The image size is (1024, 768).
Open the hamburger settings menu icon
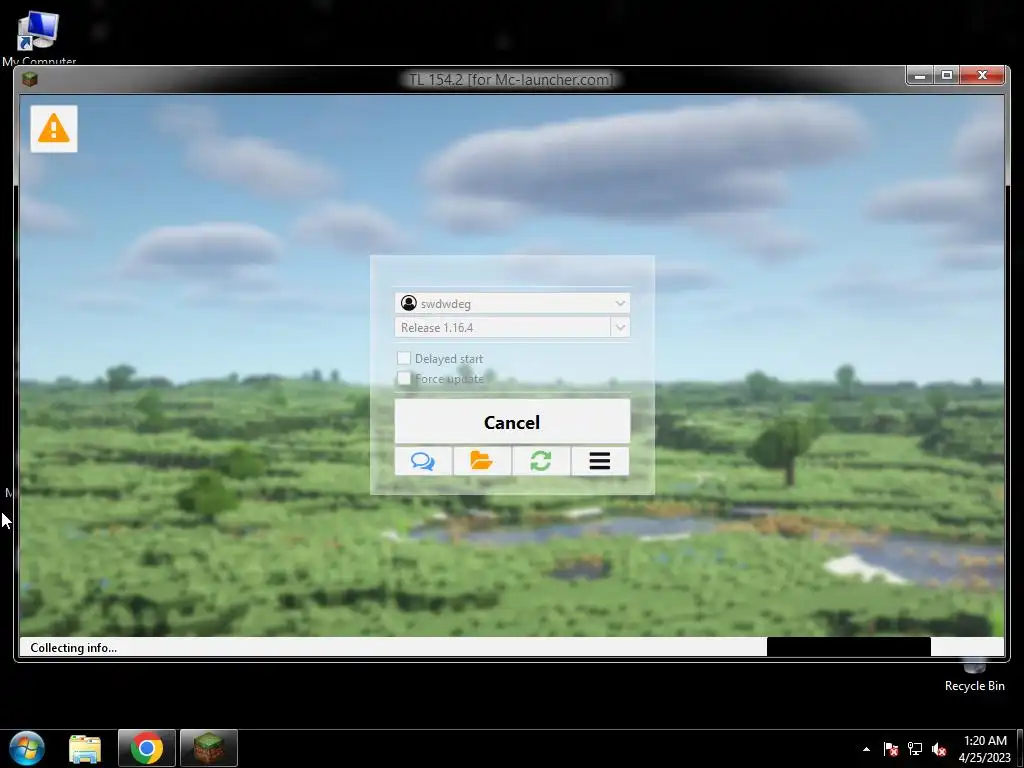600,461
